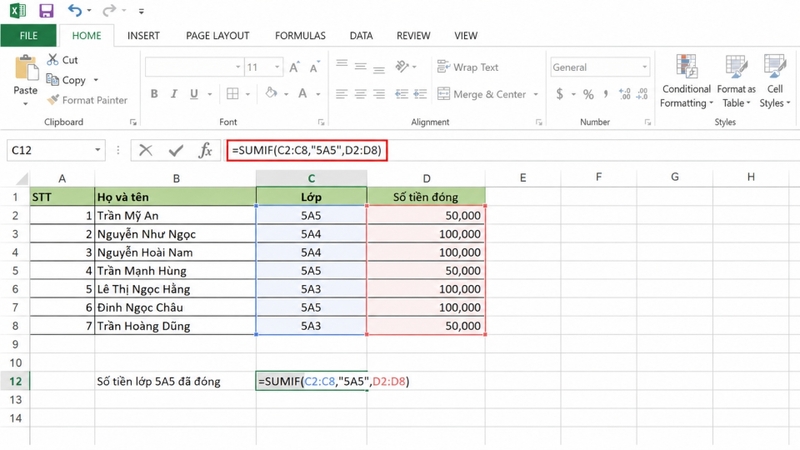The height and width of the screenshot is (450, 800).
Task: Confirm formula with checkmark icon
Action: click(176, 151)
